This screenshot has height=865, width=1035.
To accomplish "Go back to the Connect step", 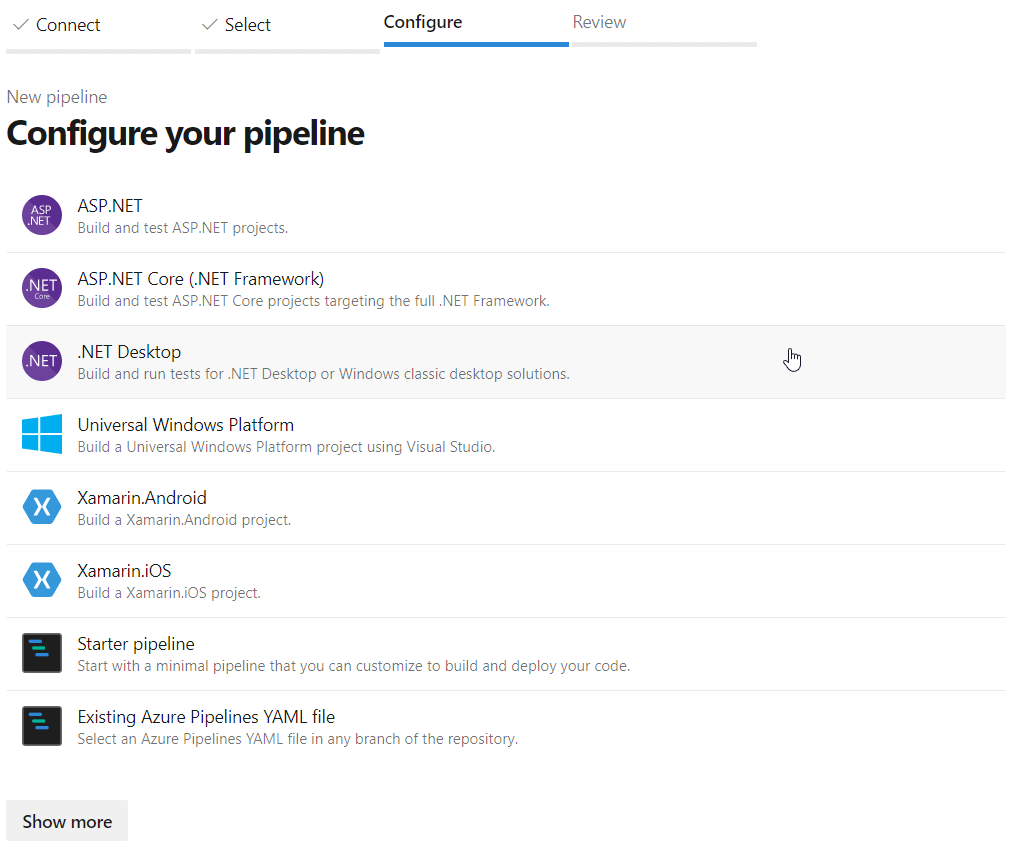I will 98,26.
